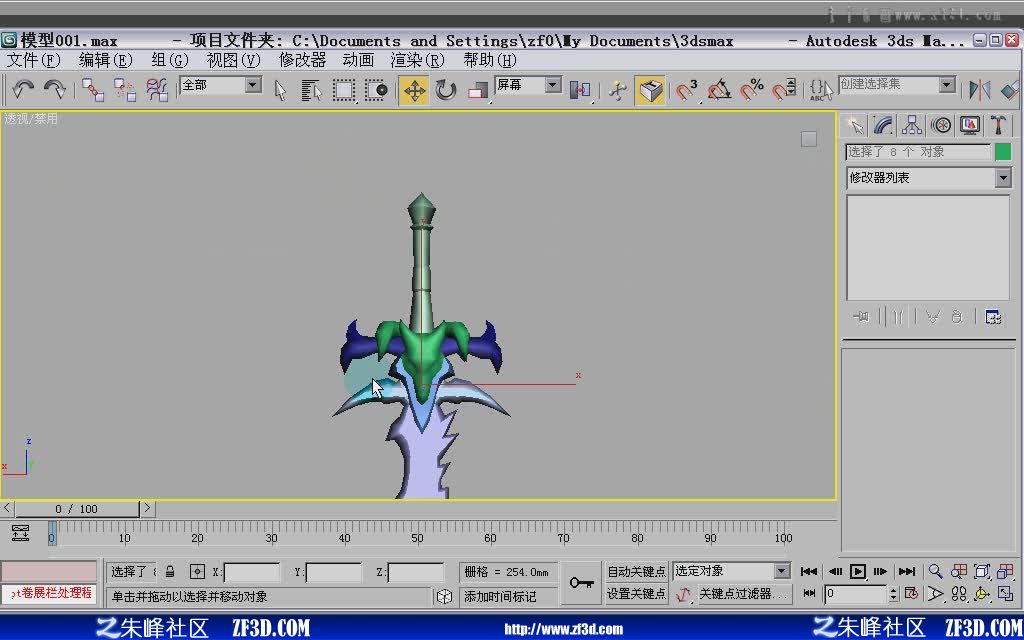1024x640 pixels.
Task: Open the 动画 menu
Action: [358, 60]
